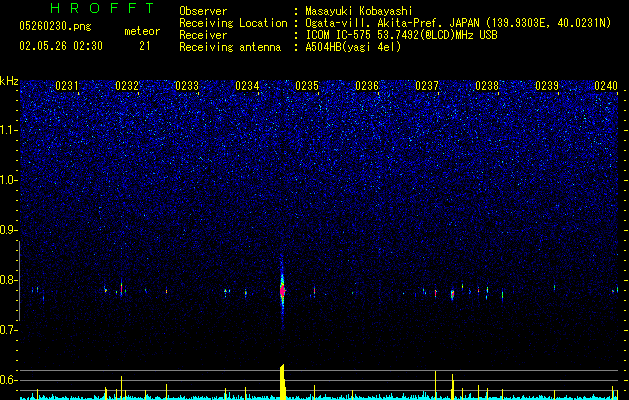Click the 1.0 kHz axis label
The height and width of the screenshot is (400, 629).
[x=8, y=180]
